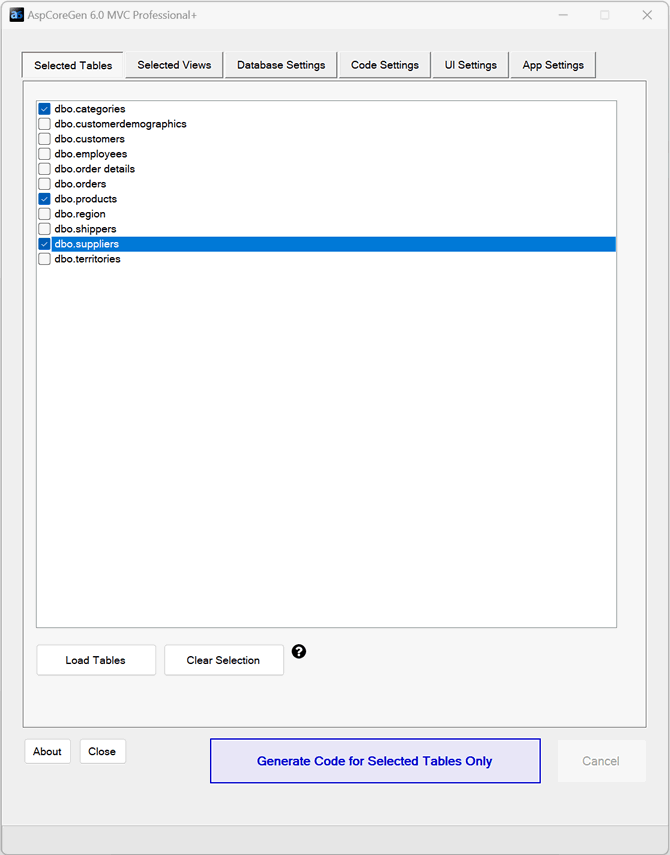Open the About dialog button
This screenshot has height=855, width=670.
[x=47, y=751]
